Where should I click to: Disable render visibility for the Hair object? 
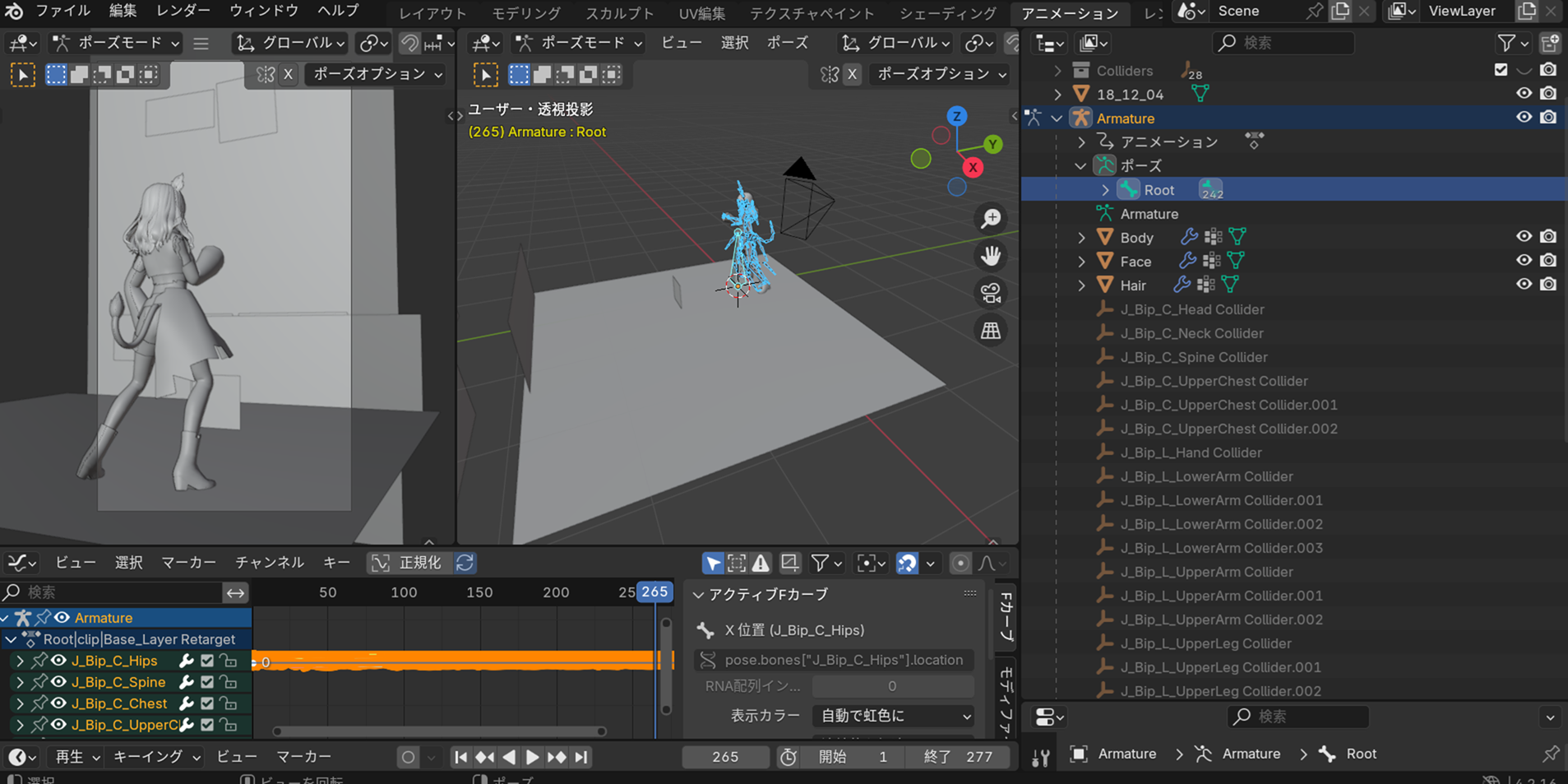[1550, 284]
